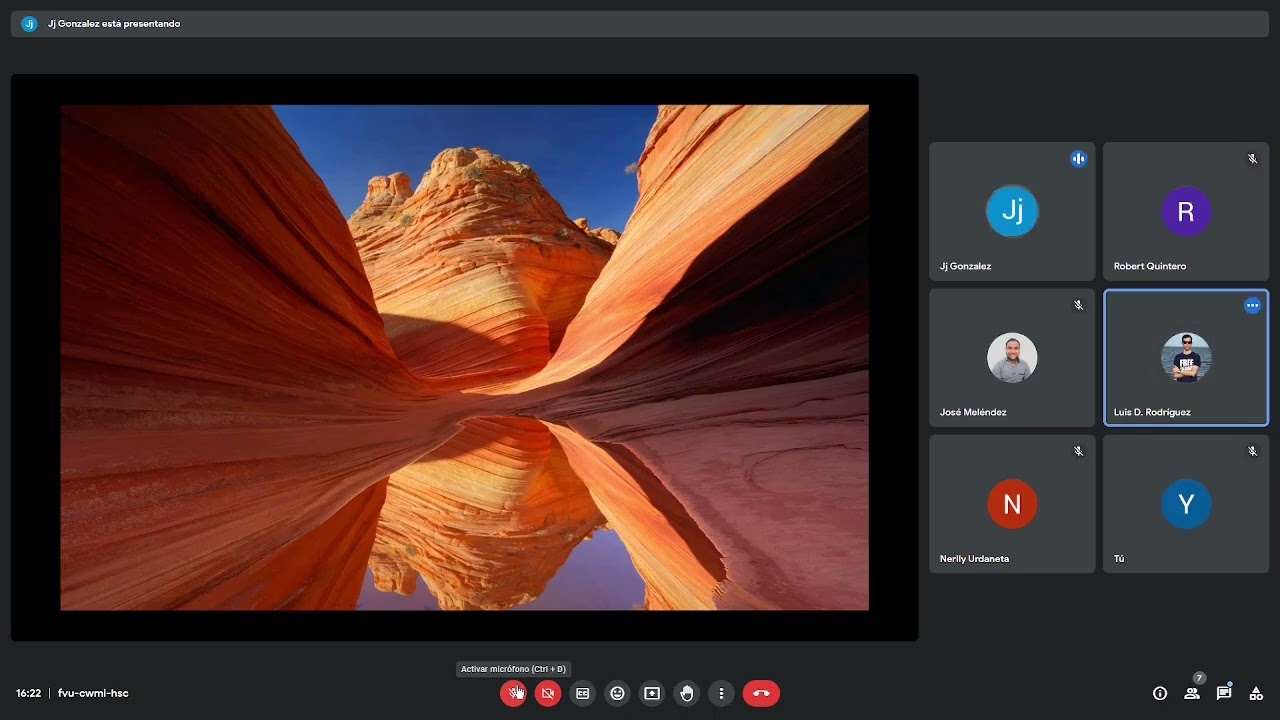Click the 16:22 clock text

28,693
